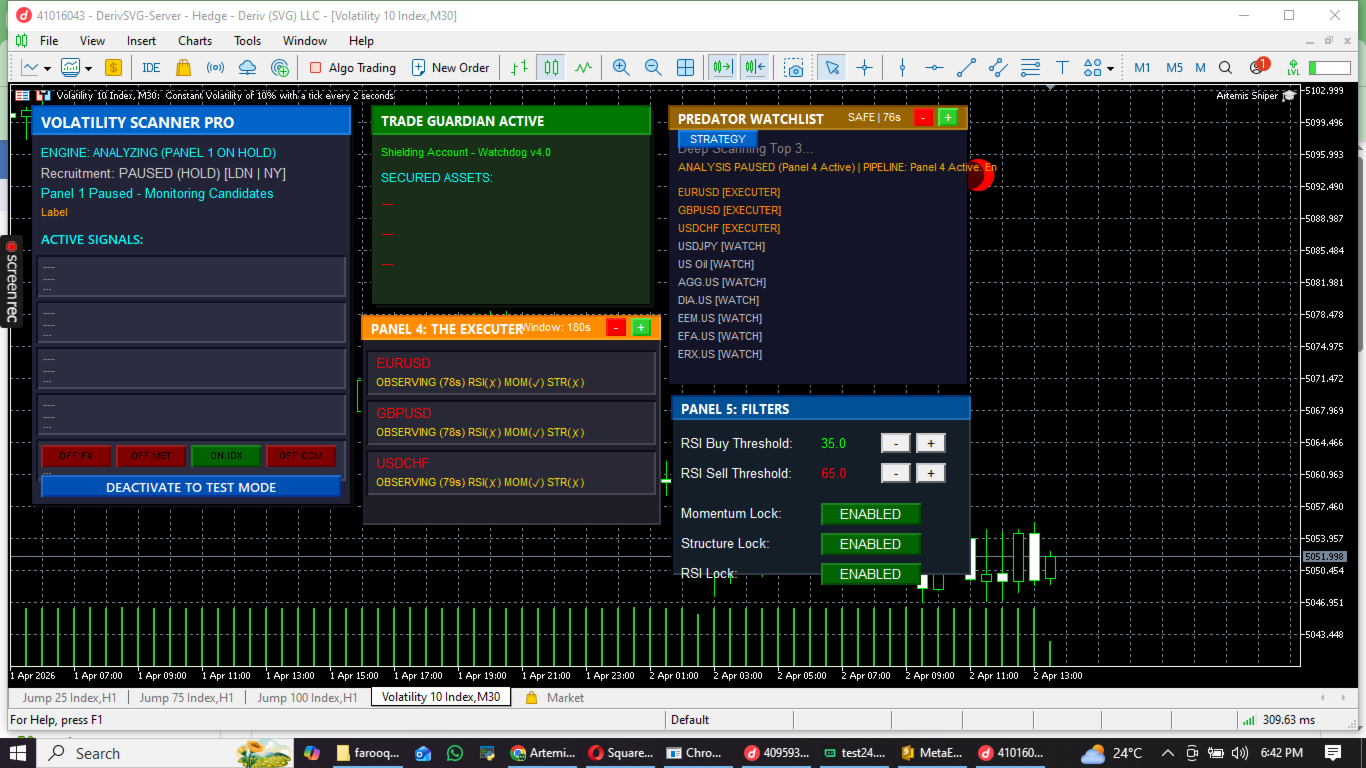Open the Charts menu

195,41
